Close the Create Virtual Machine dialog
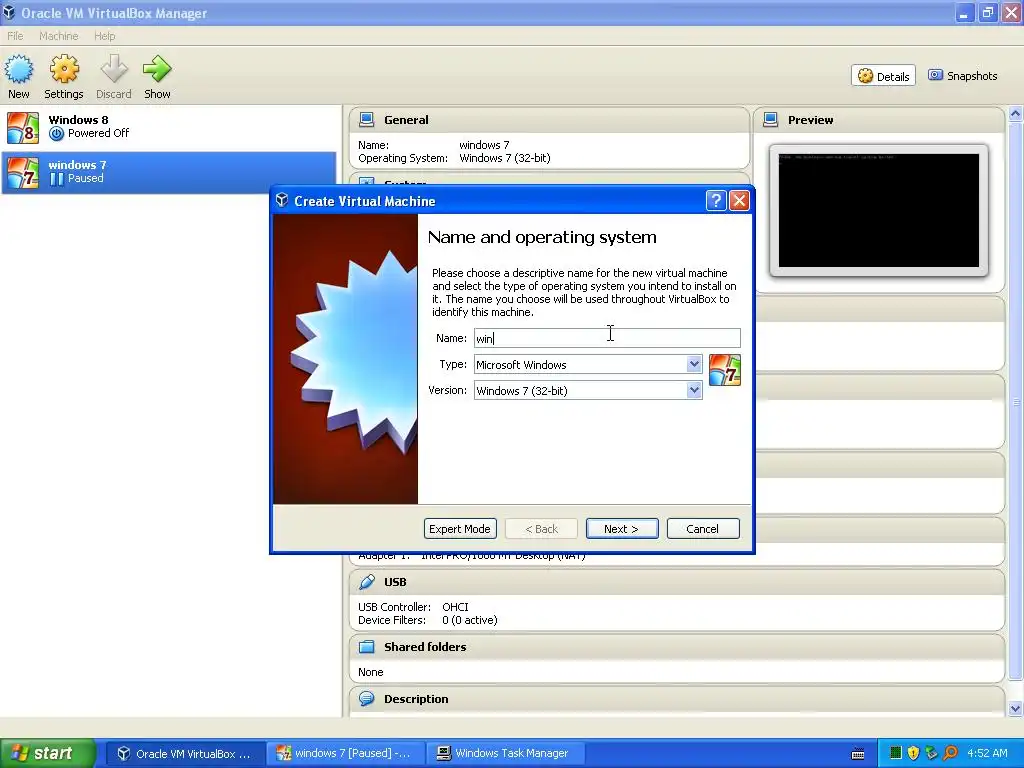 [x=739, y=200]
